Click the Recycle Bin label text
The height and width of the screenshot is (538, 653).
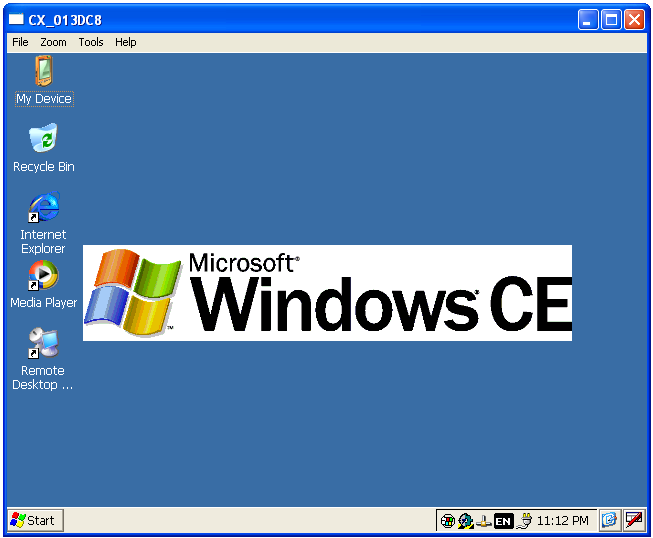[44, 167]
